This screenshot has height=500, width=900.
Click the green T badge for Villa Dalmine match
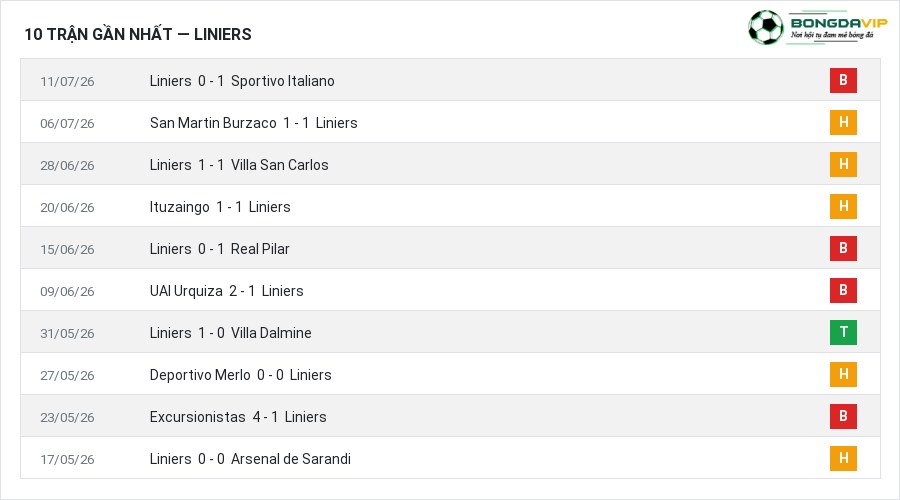tap(843, 332)
